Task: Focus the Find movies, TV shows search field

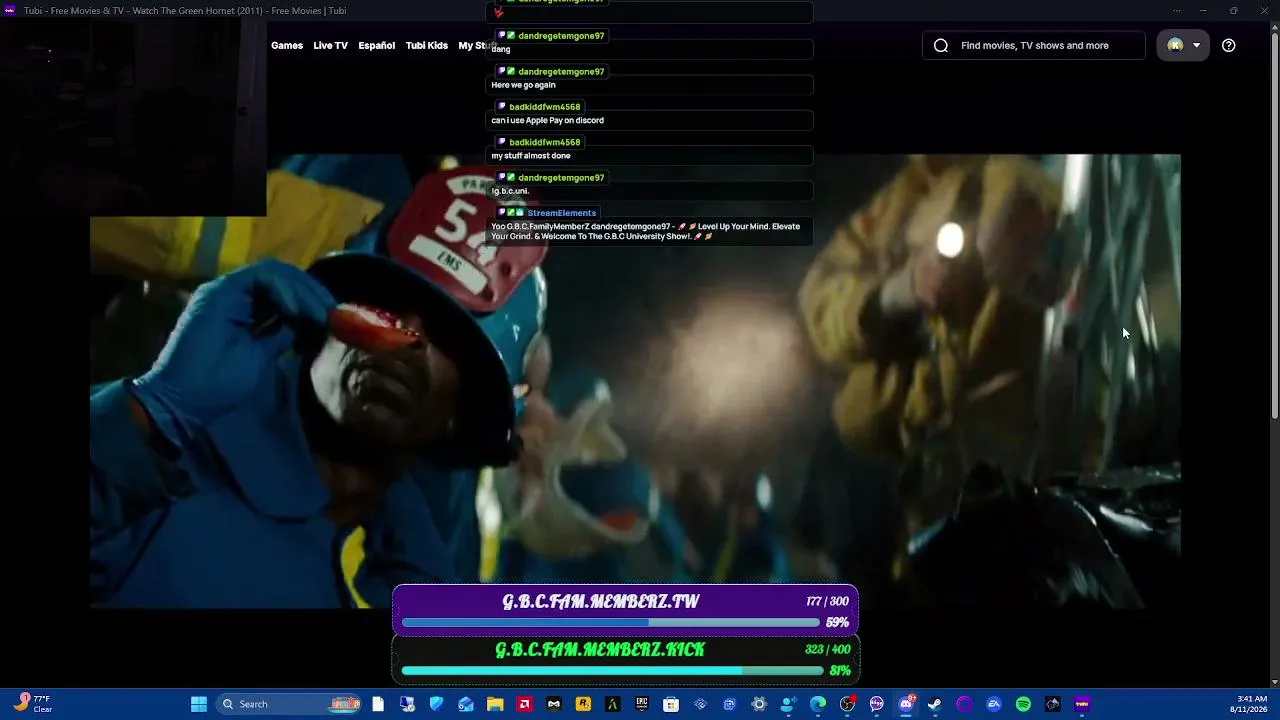Action: coord(1034,45)
